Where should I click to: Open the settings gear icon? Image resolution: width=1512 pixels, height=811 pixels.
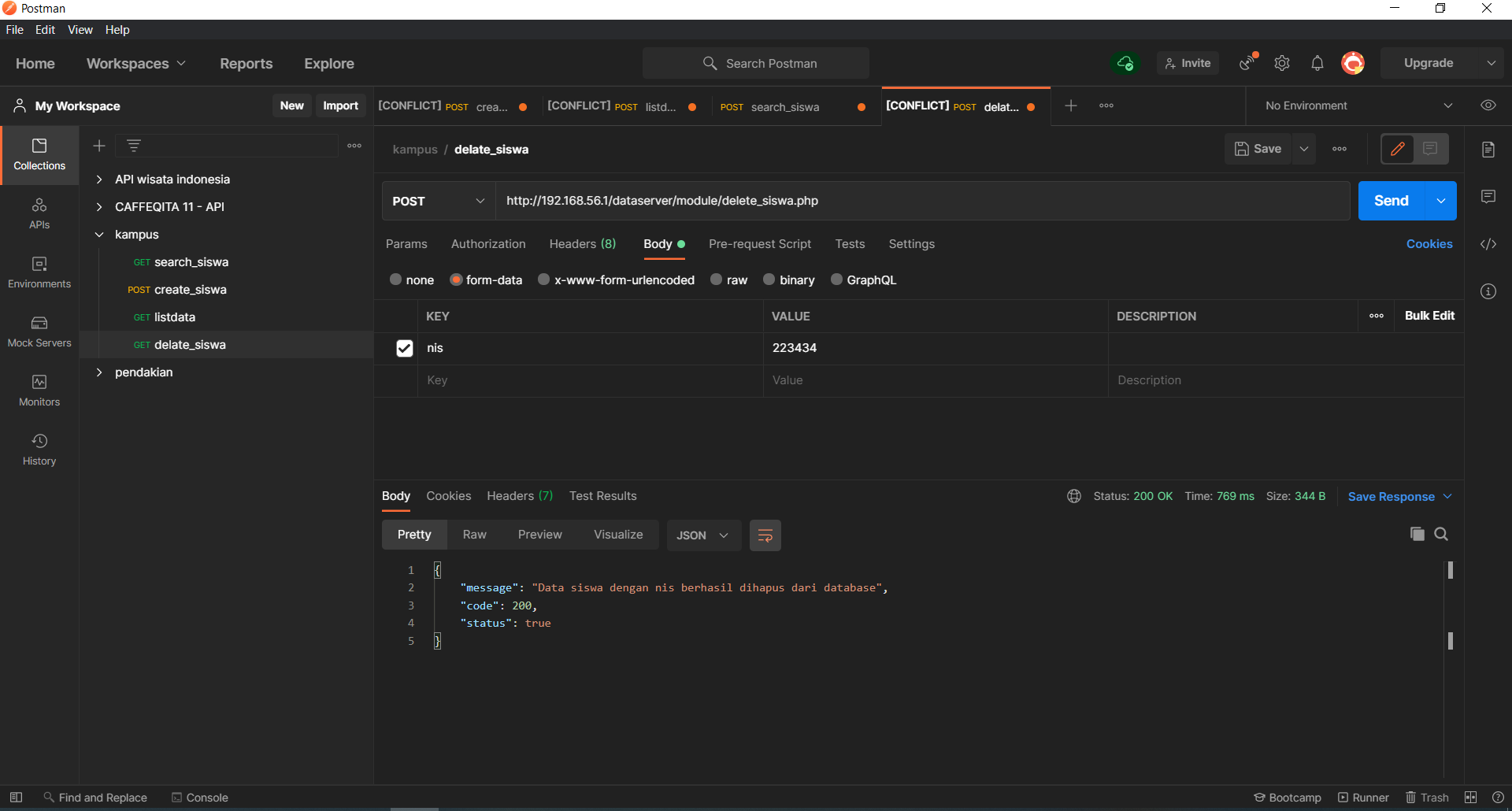[1282, 63]
